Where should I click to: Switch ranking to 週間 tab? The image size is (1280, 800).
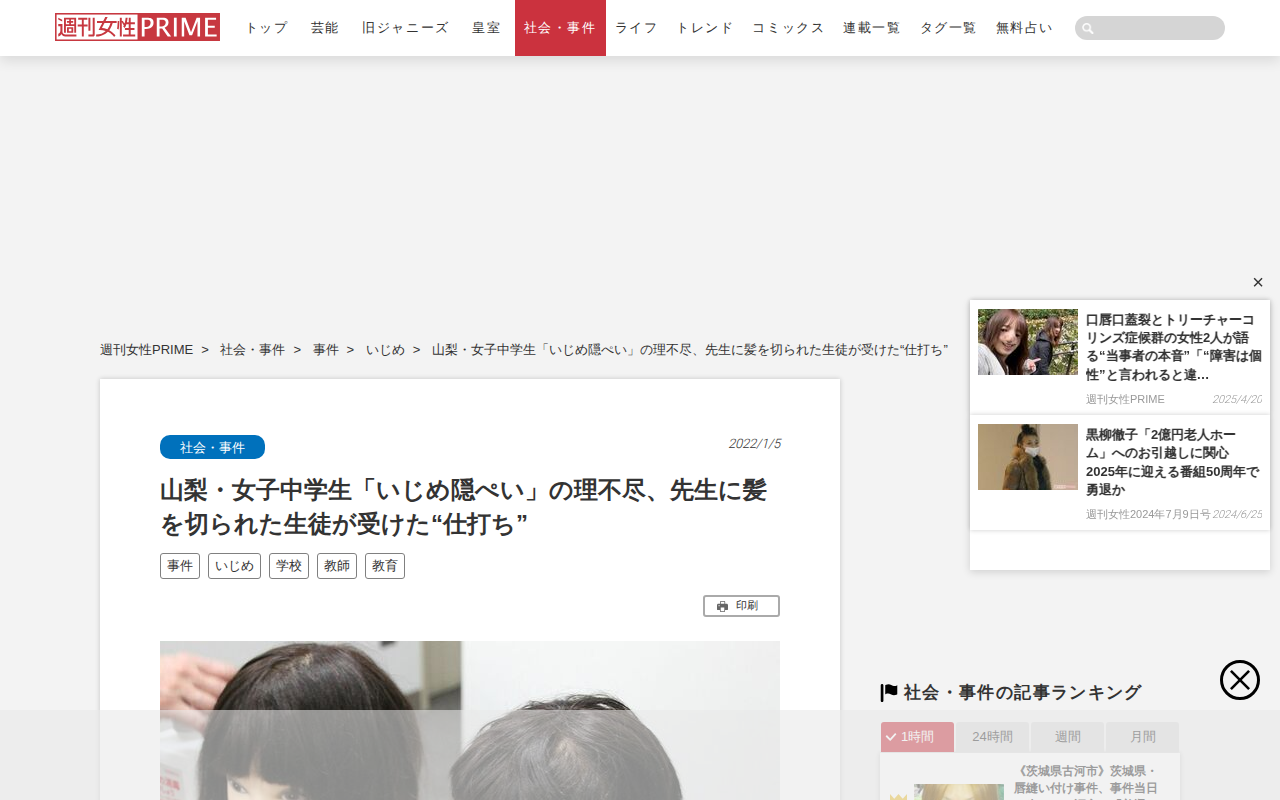click(1068, 737)
